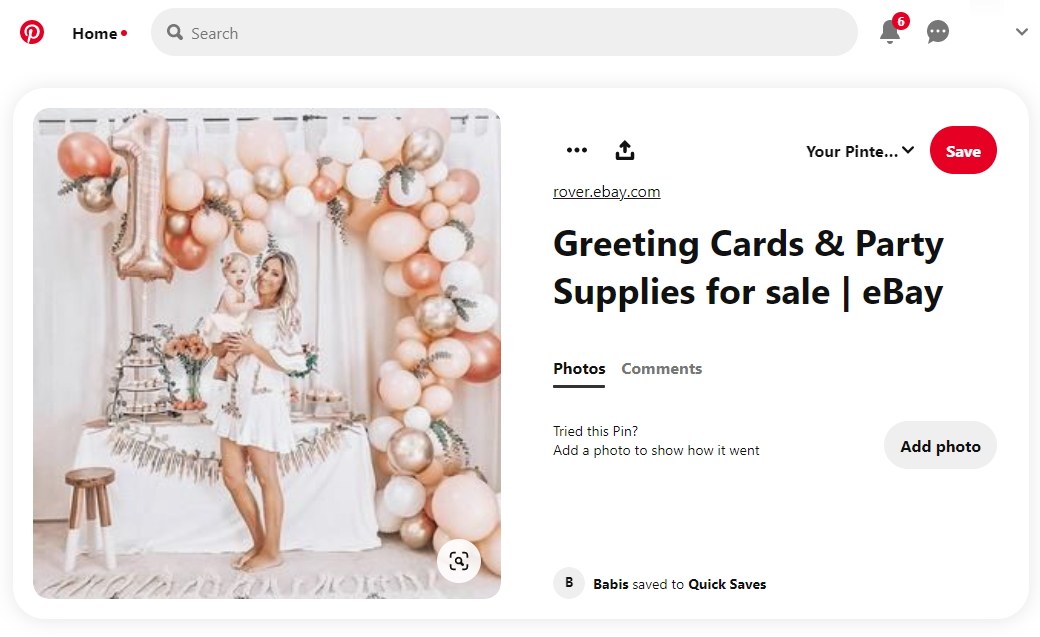Open the 'Your Pinte...' board dropdown
1040x637 pixels.
coord(860,151)
